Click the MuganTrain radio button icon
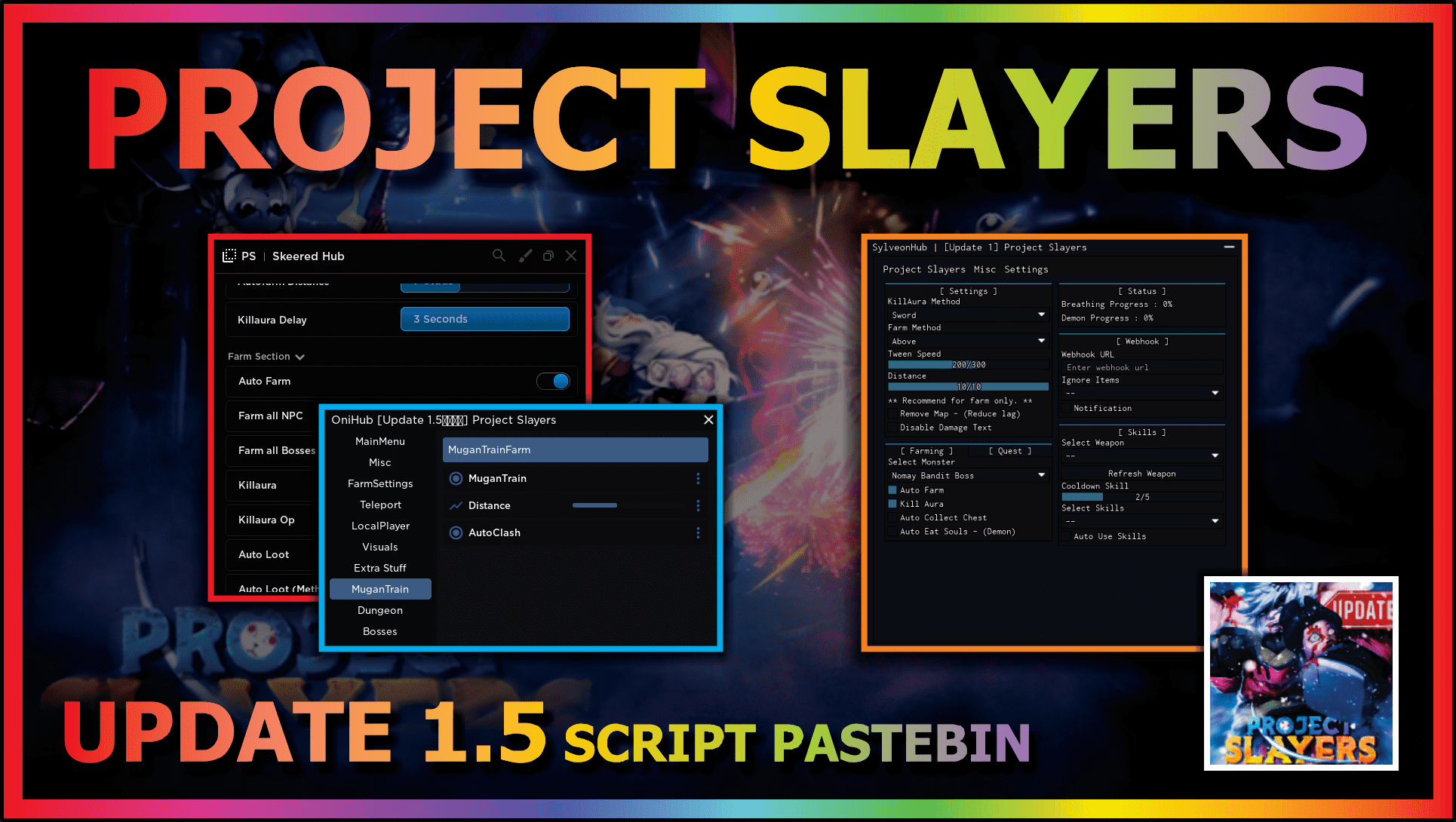 [x=456, y=478]
